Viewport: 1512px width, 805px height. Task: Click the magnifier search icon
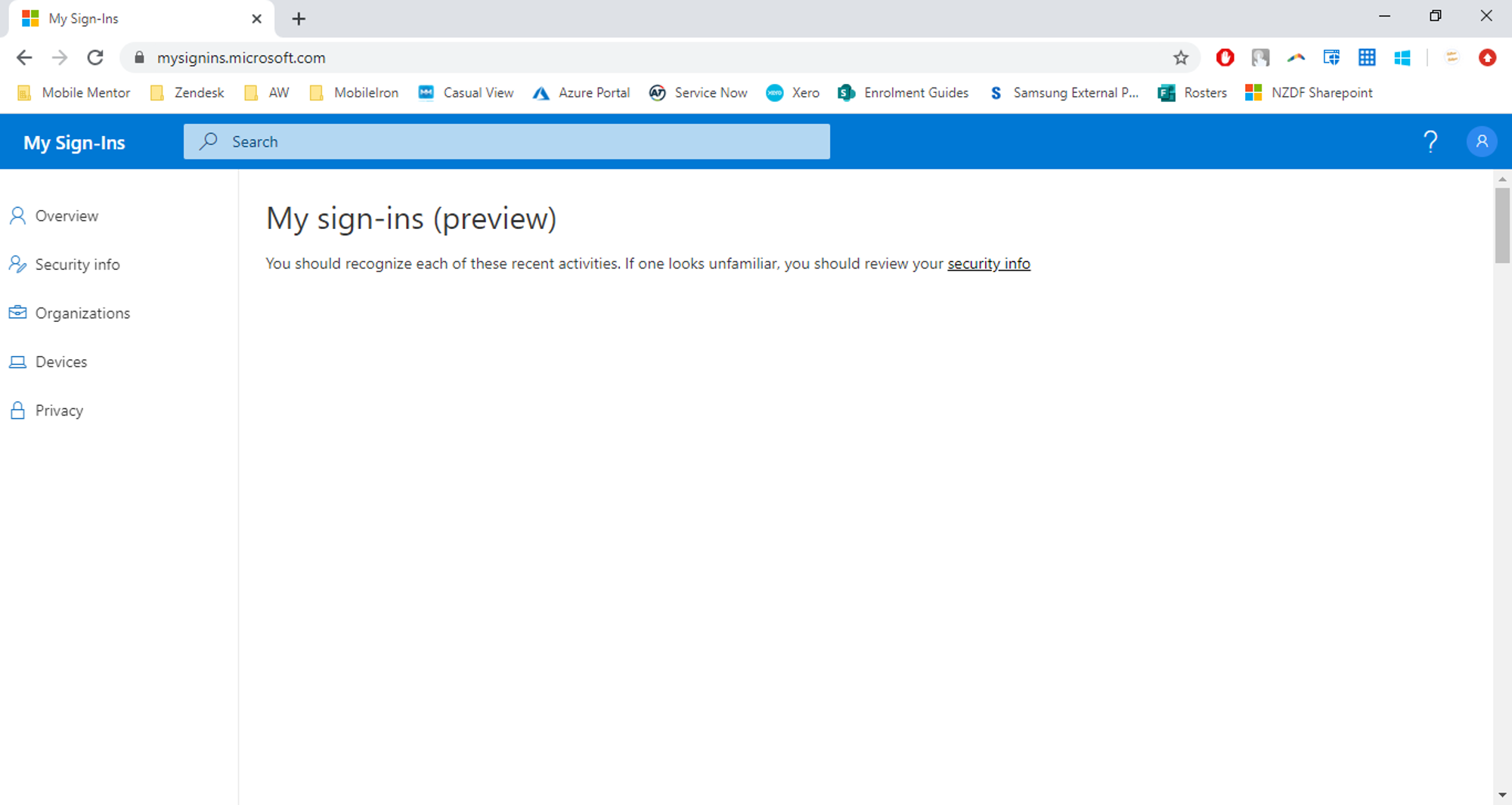tap(209, 141)
